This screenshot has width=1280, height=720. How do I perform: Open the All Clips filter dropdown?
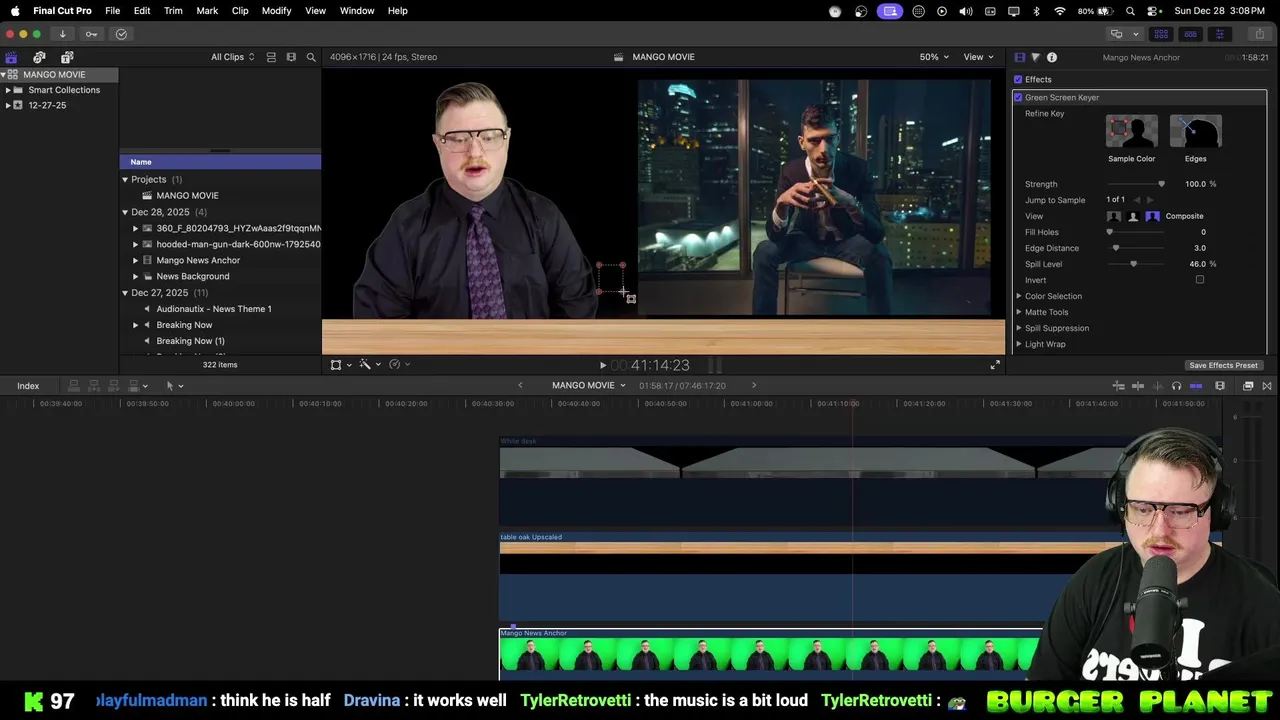[x=232, y=57]
